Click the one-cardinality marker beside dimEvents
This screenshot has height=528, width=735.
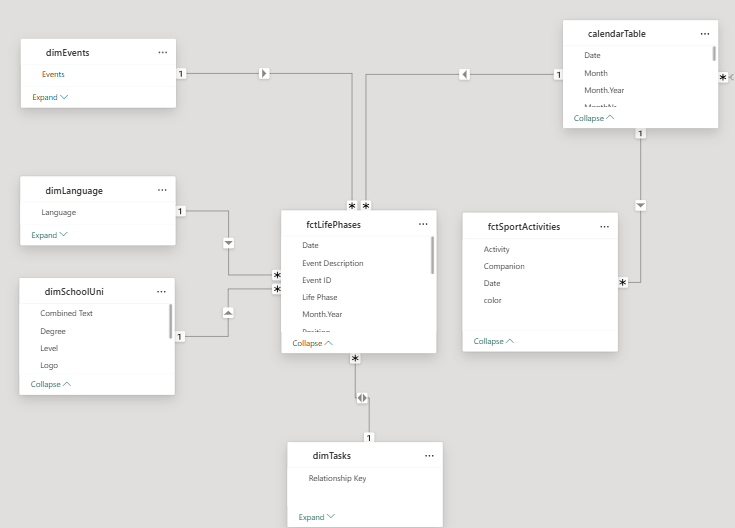(x=181, y=74)
